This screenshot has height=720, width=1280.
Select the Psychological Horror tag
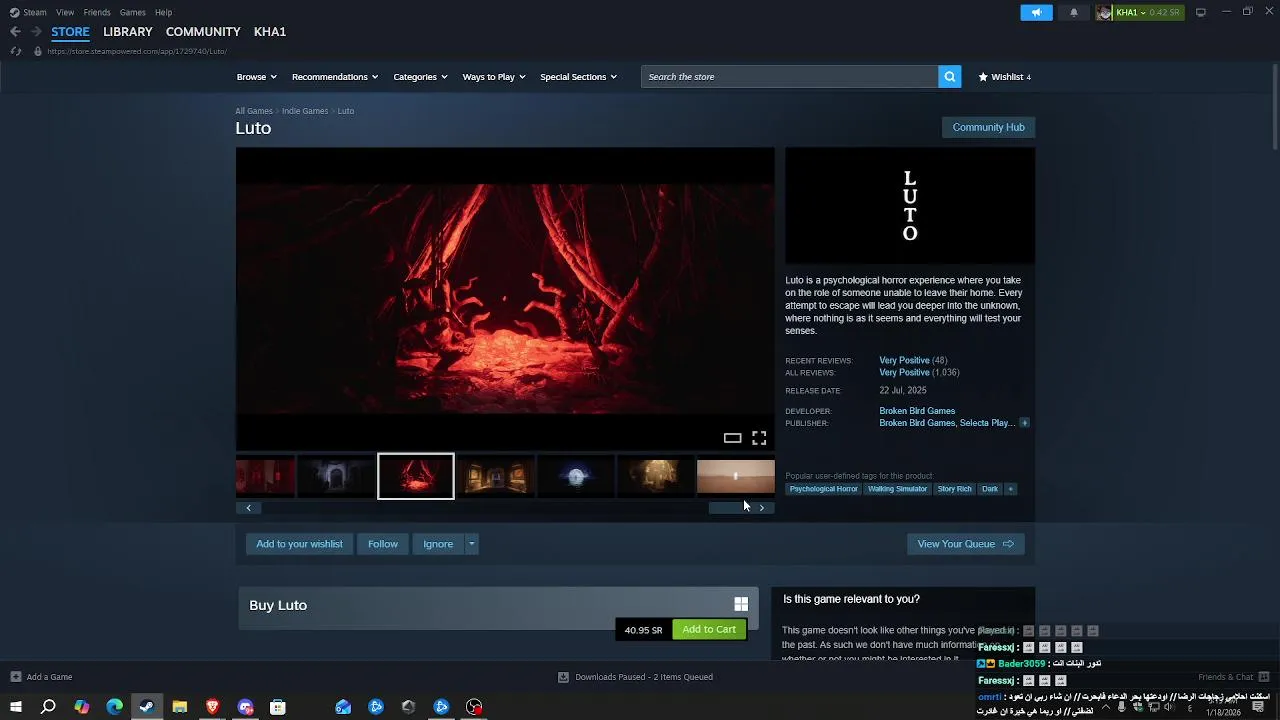(x=824, y=489)
